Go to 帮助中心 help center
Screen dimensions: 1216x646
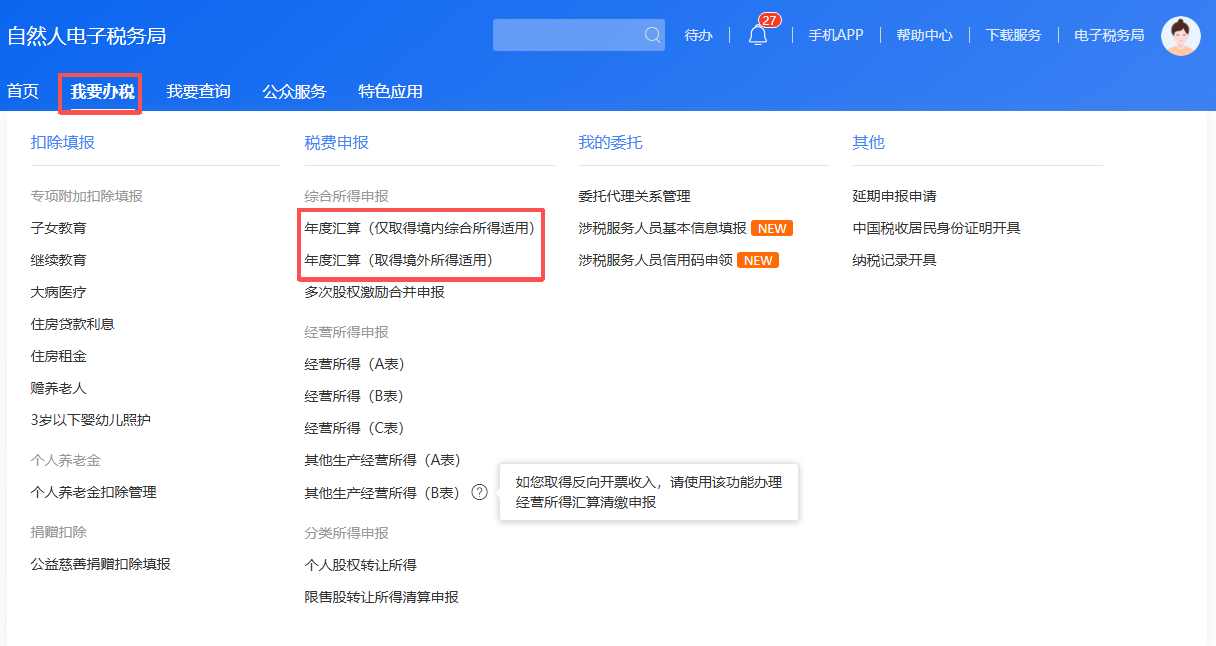coord(924,35)
